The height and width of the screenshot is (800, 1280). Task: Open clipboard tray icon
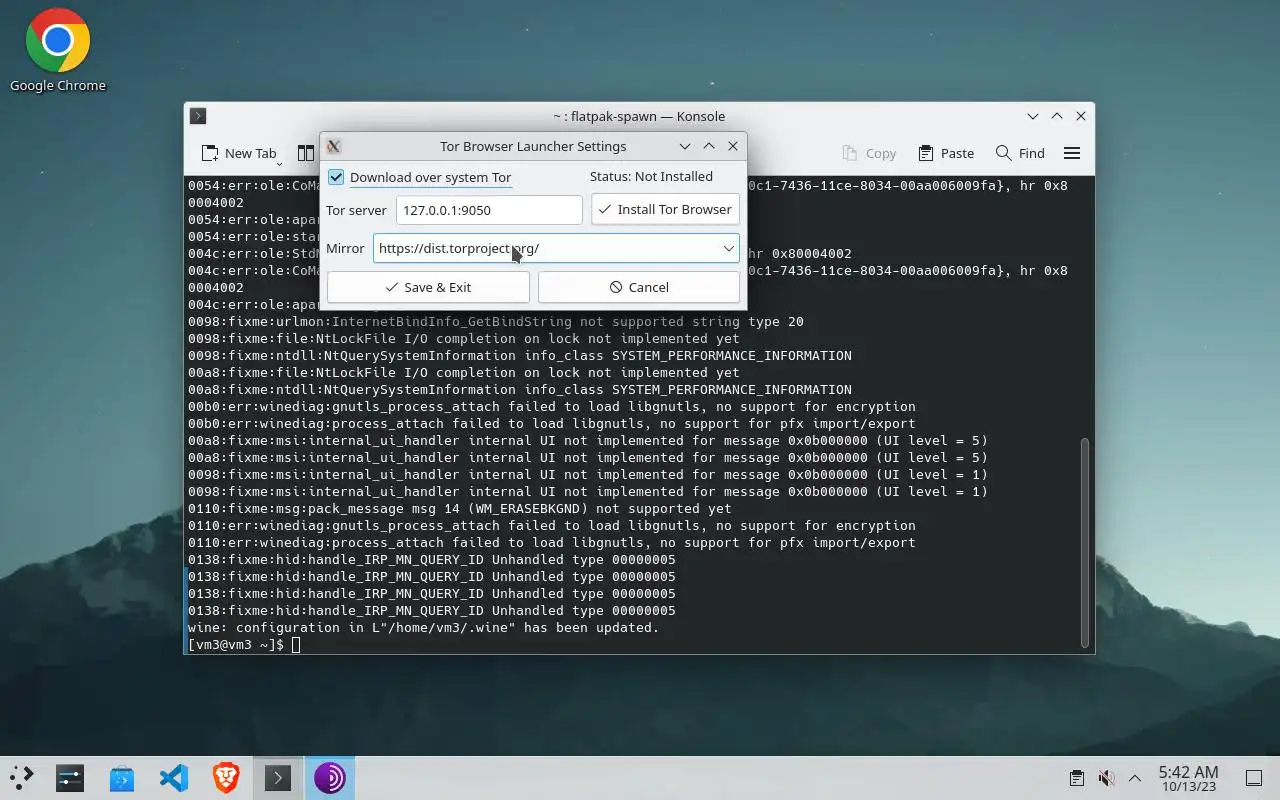[1076, 778]
